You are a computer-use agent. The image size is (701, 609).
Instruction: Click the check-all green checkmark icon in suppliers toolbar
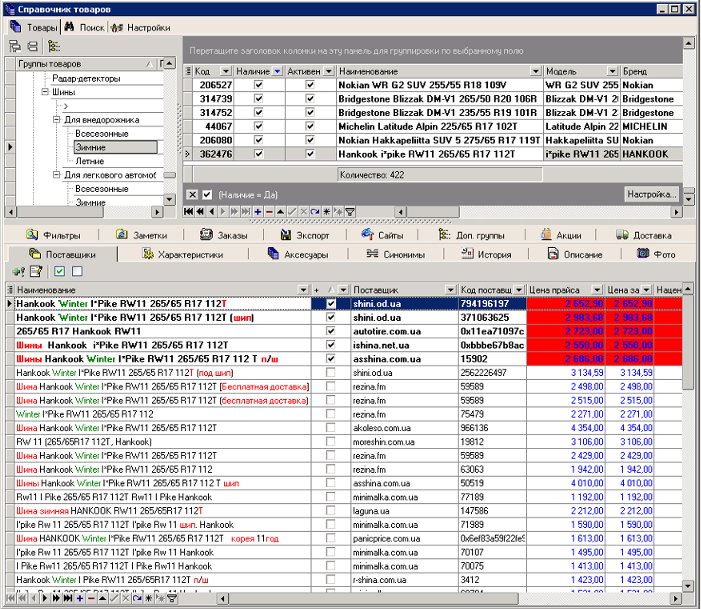tap(59, 272)
